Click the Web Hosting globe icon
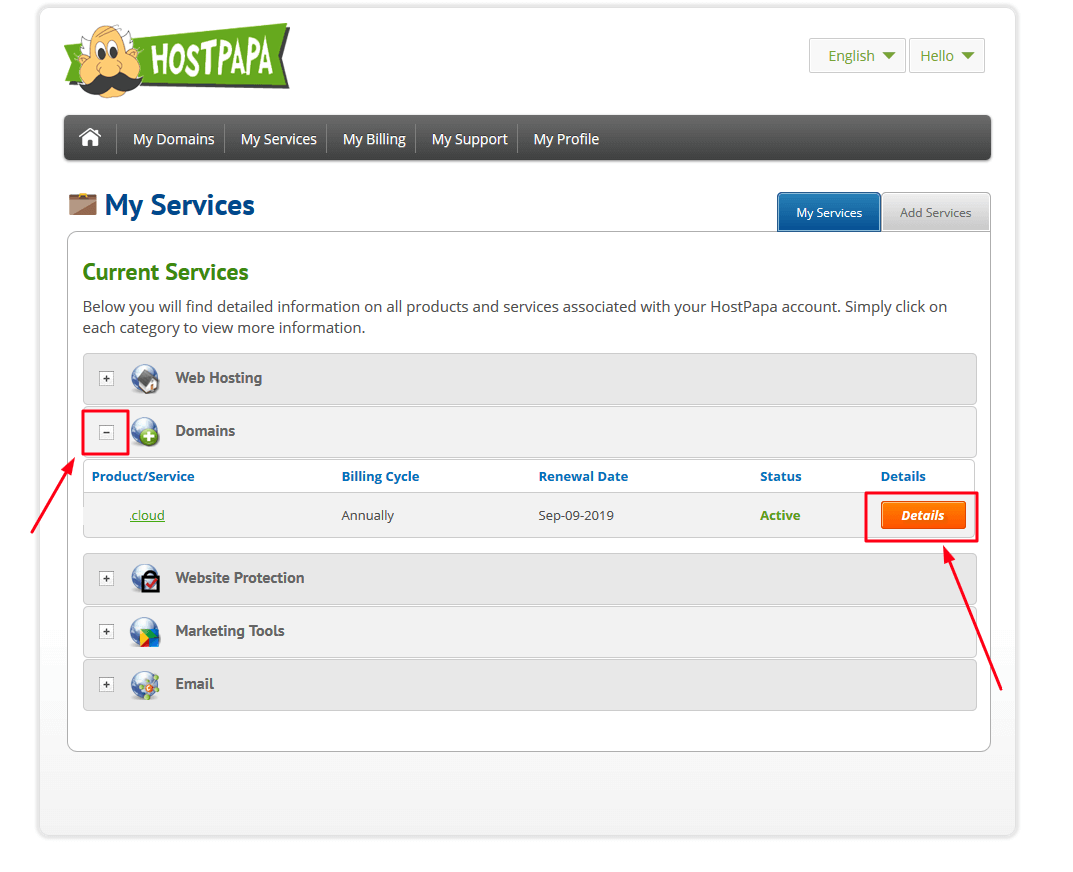The height and width of the screenshot is (872, 1073). [145, 378]
